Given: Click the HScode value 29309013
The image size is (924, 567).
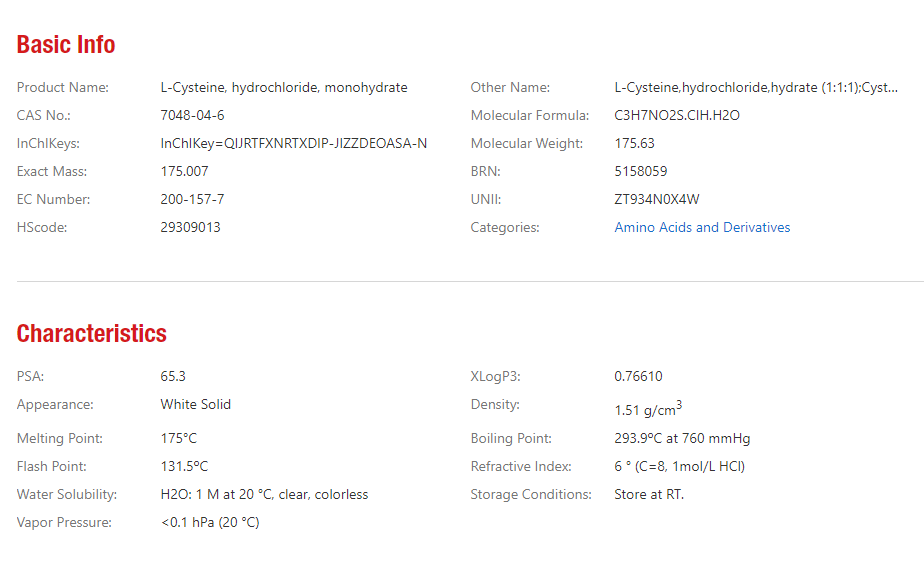Looking at the screenshot, I should pyautogui.click(x=190, y=228).
